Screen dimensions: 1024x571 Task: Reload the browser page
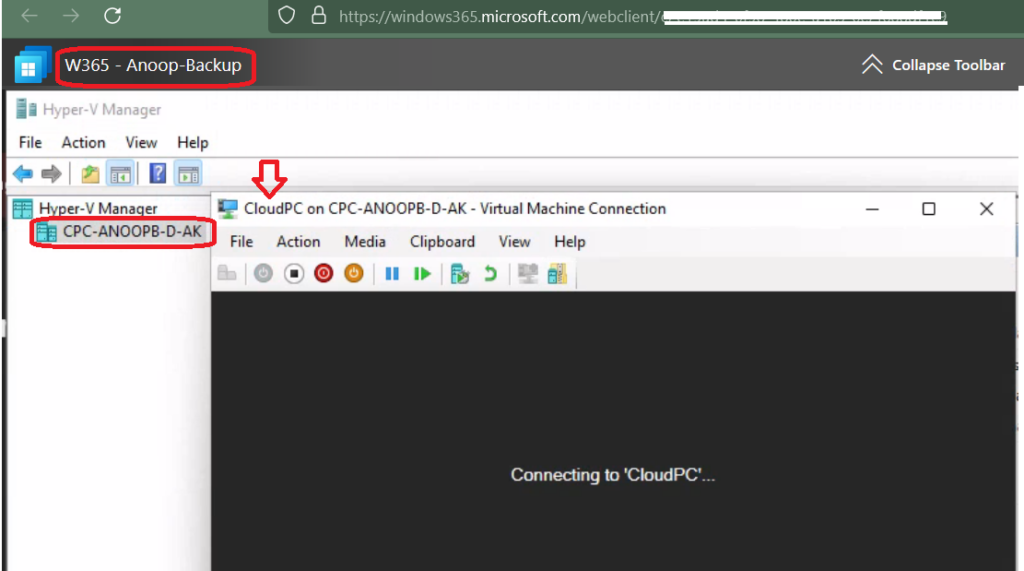tap(113, 15)
